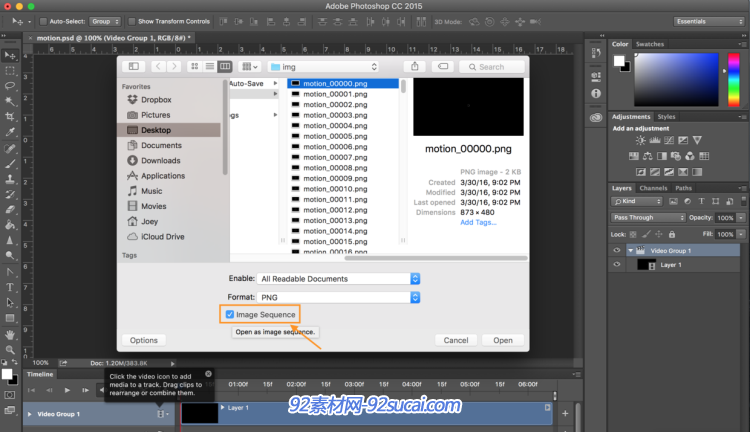Viewport: 750px width, 432px height.
Task: Click the Open button
Action: [x=503, y=340]
